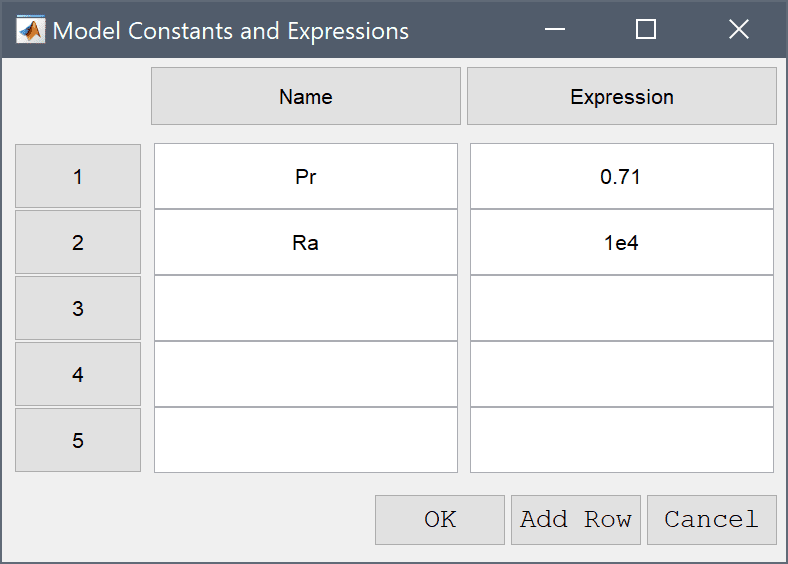Click the Pr name cell

click(306, 176)
